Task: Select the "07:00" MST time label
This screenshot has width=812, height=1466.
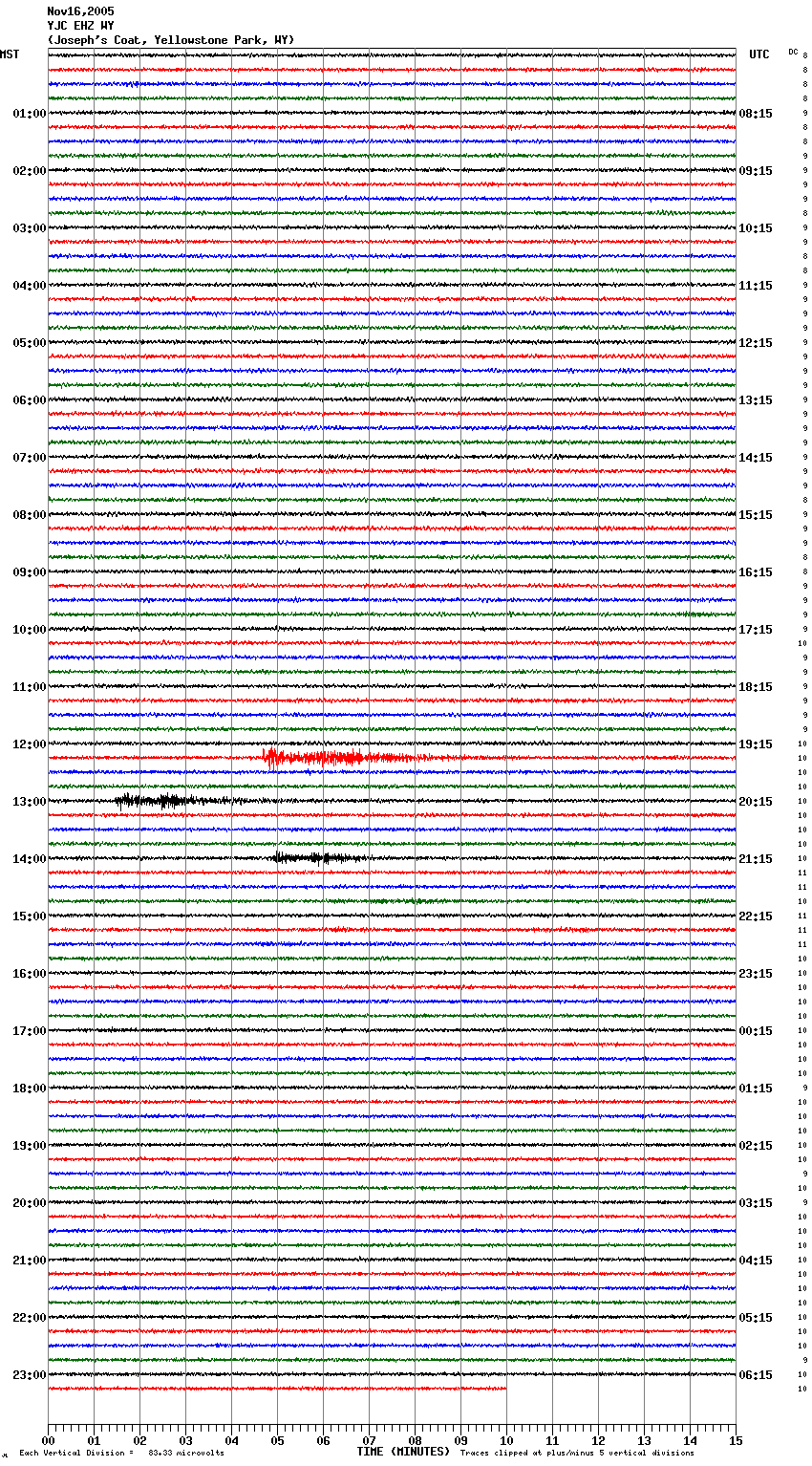Action: (30, 458)
